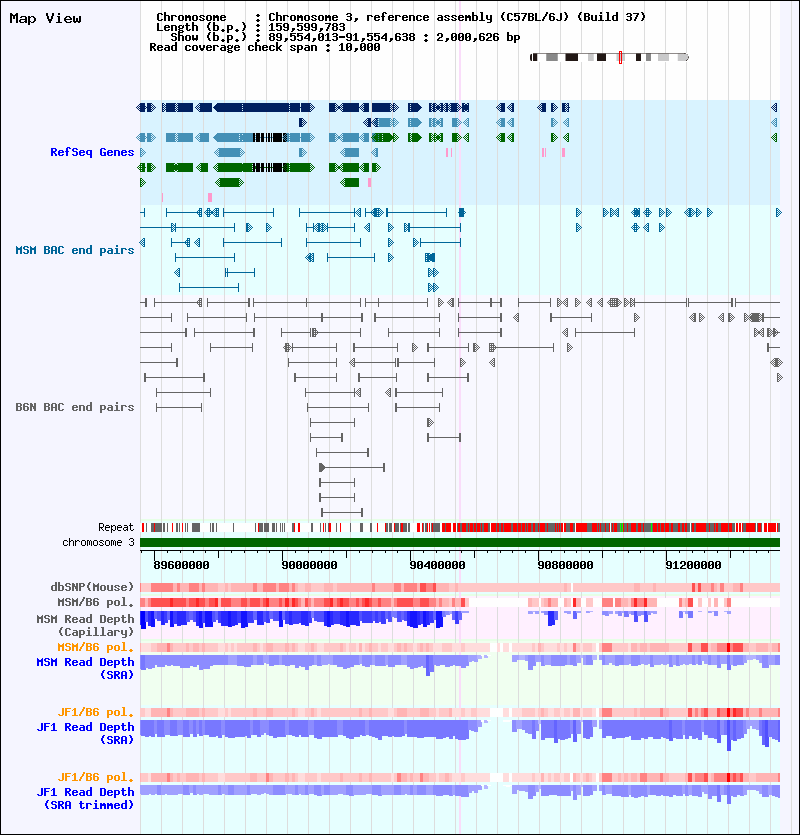Viewport: 800px width, 835px height.
Task: Click the large dark blue RefSeq gene in top row
Action: (x=264, y=108)
